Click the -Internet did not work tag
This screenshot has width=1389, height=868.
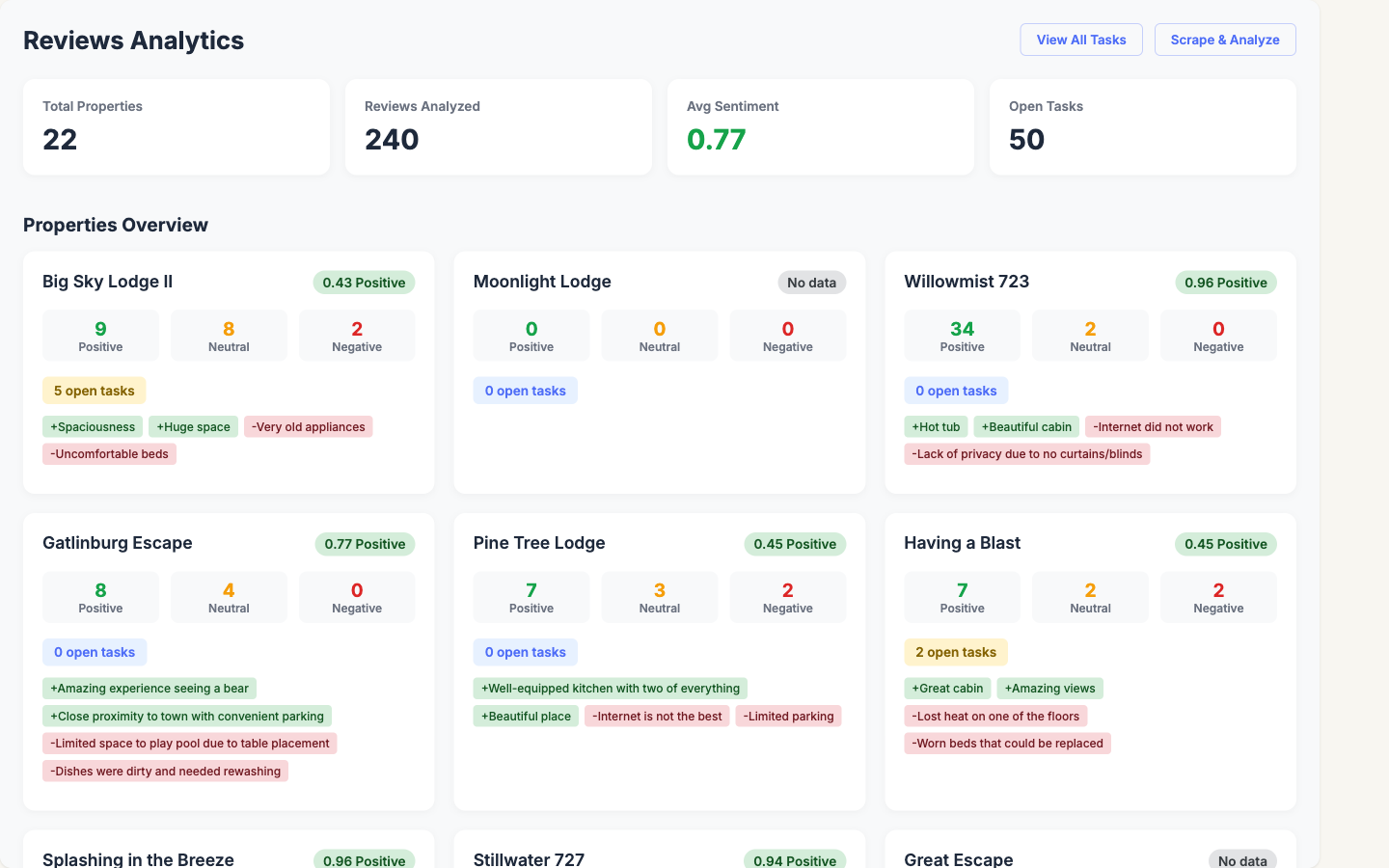click(x=1154, y=426)
